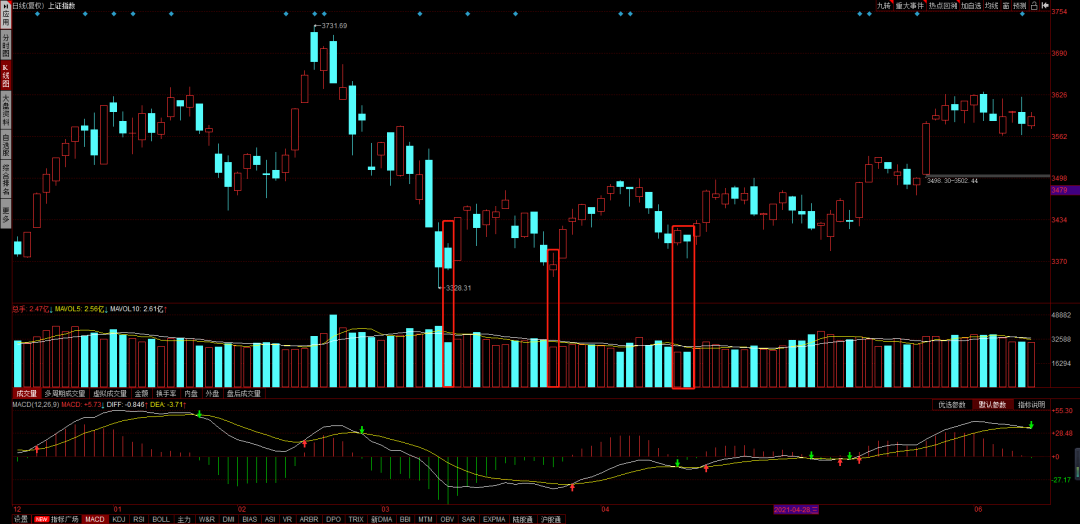Viewport: 1080px width, 524px height.
Task: Select the 金额 amount tab
Action: 141,394
